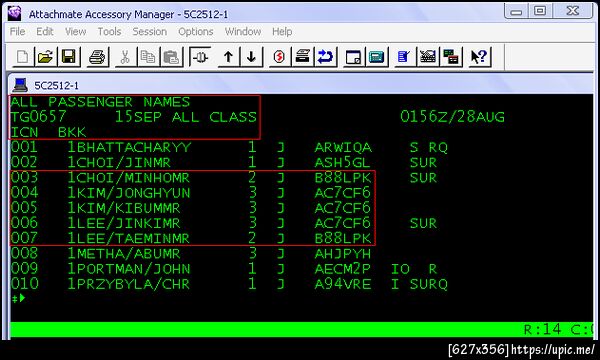
Task: Open the View menu
Action: tap(75, 31)
